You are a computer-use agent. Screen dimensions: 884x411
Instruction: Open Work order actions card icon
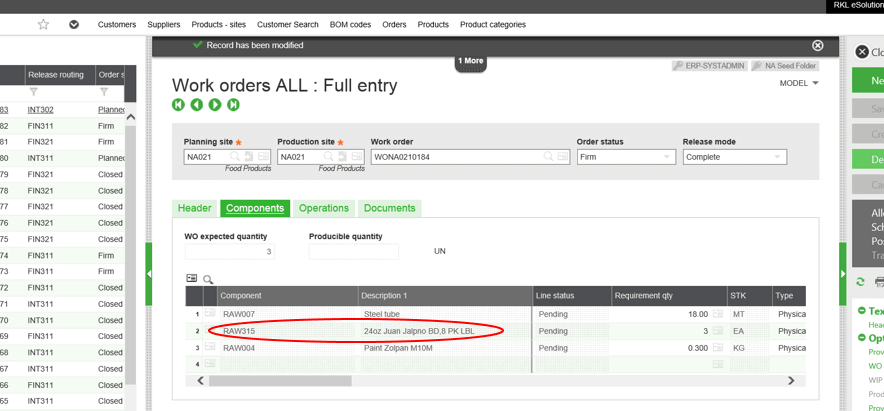coord(563,157)
